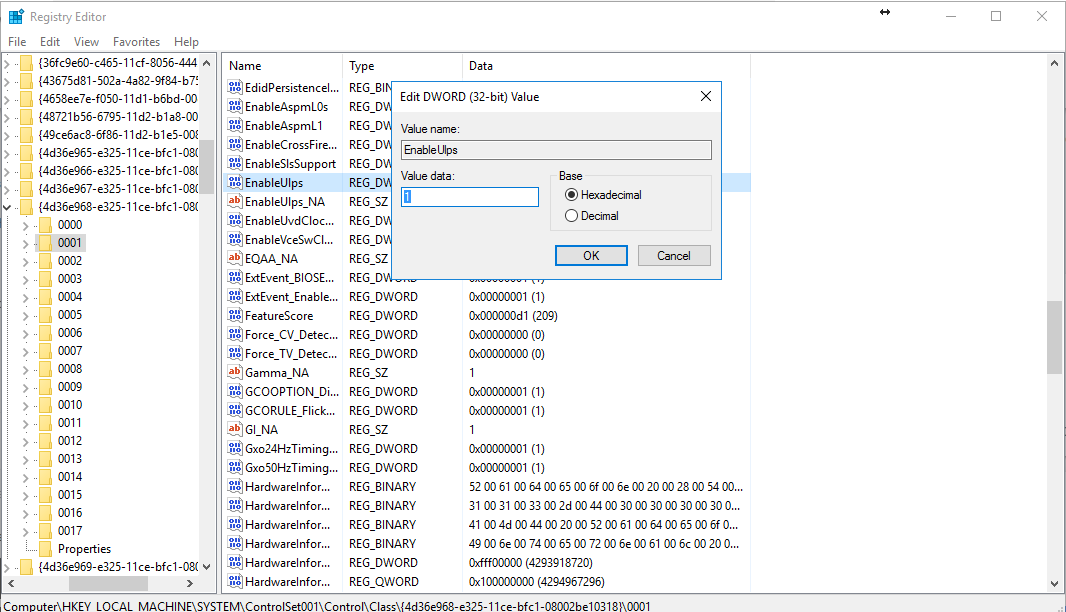Screen dimensions: 1066x612
Task: Click the value icon next to EnableAspmL0s
Action: (x=235, y=106)
